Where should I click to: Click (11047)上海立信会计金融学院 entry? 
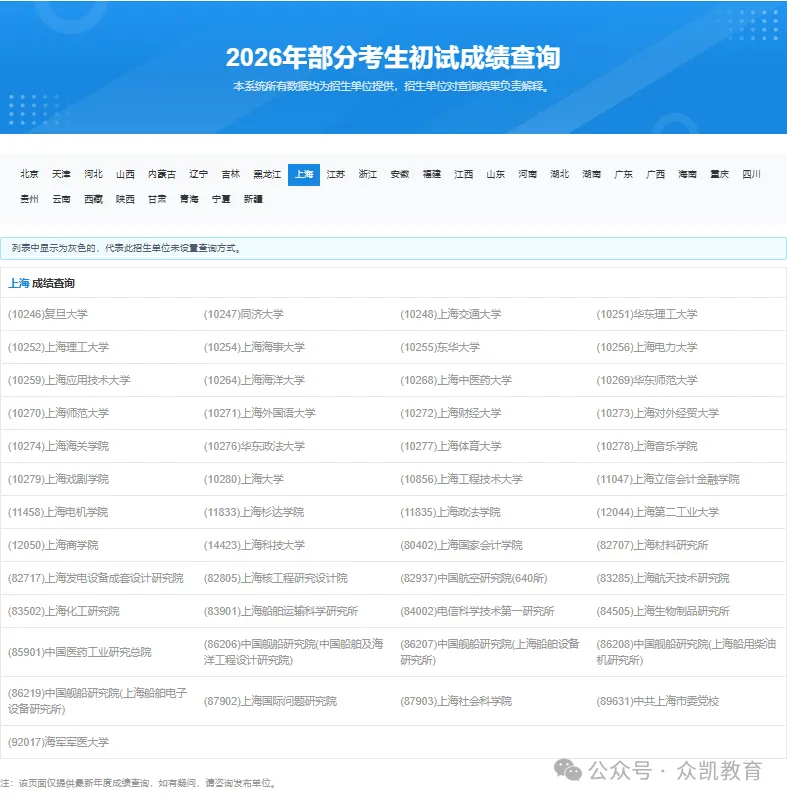pyautogui.click(x=668, y=479)
